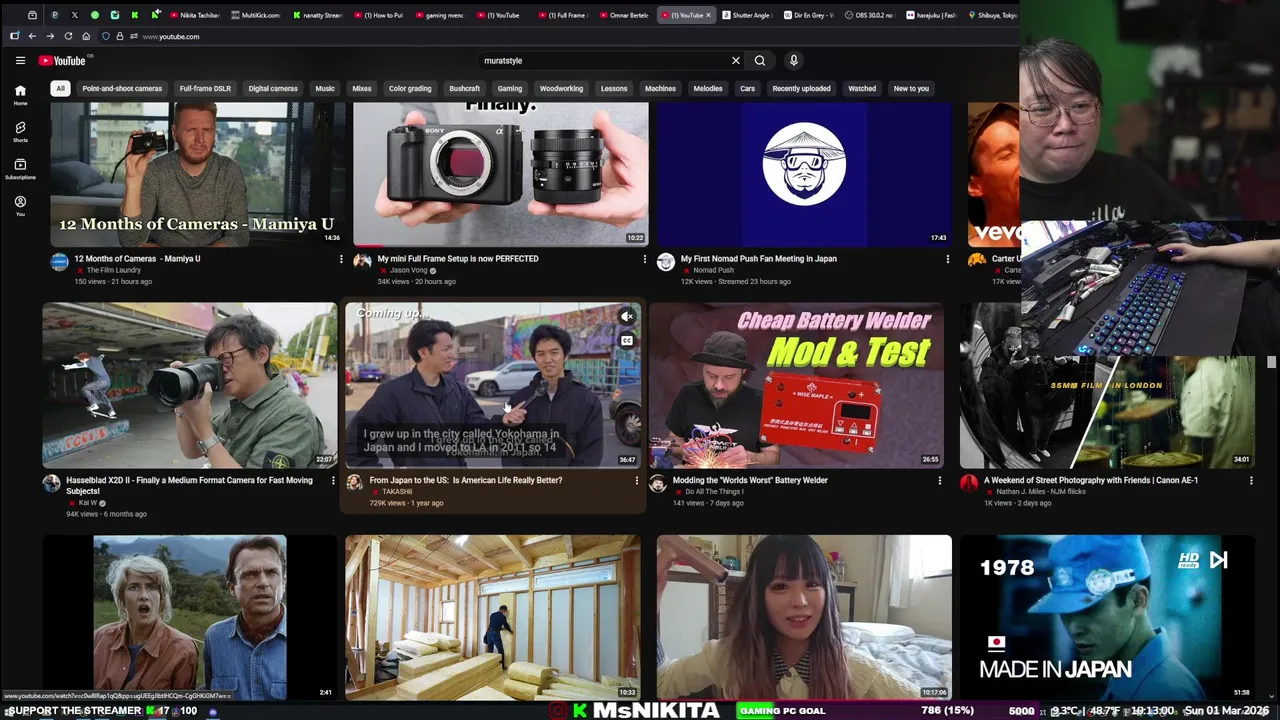Open more options for Hasselblad X2D II video
The width and height of the screenshot is (1280, 720).
click(333, 481)
